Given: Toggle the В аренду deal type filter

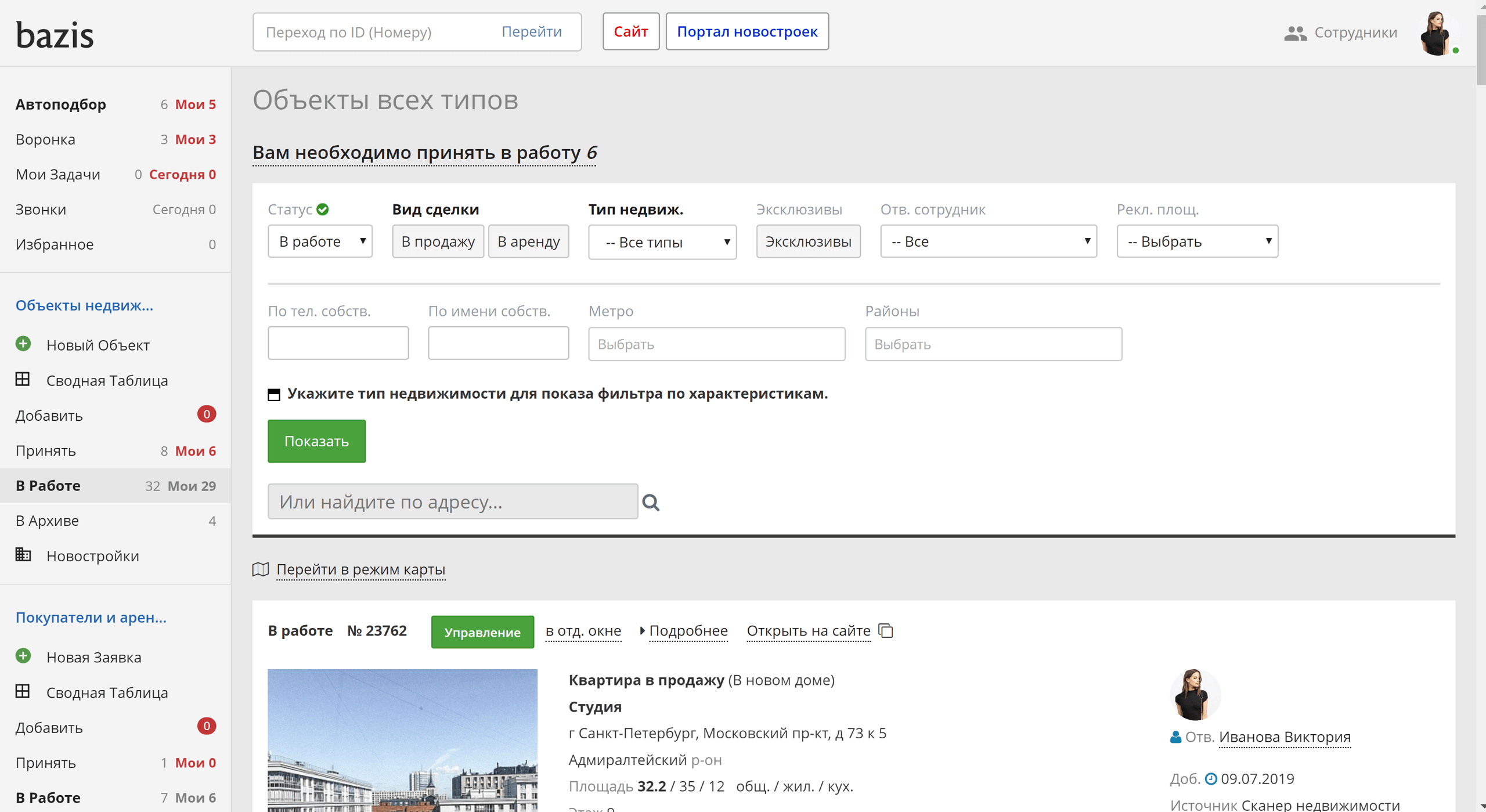Looking at the screenshot, I should click(528, 241).
